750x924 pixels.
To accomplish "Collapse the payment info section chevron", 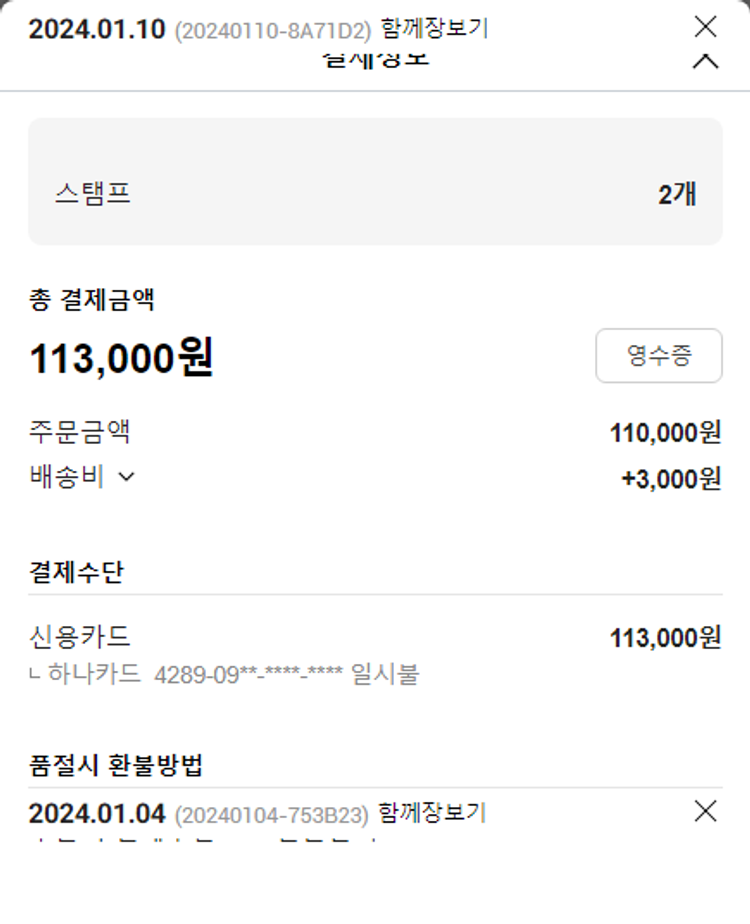I will pyautogui.click(x=705, y=62).
